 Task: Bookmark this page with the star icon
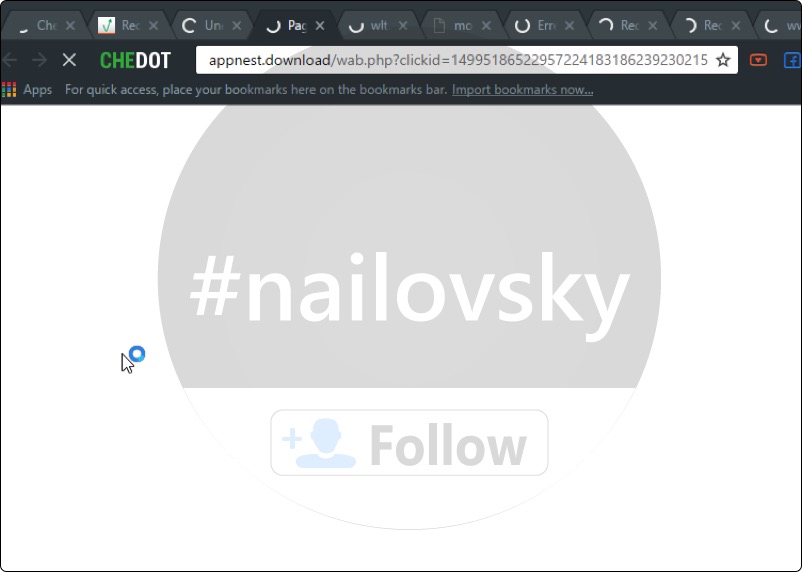point(723,60)
